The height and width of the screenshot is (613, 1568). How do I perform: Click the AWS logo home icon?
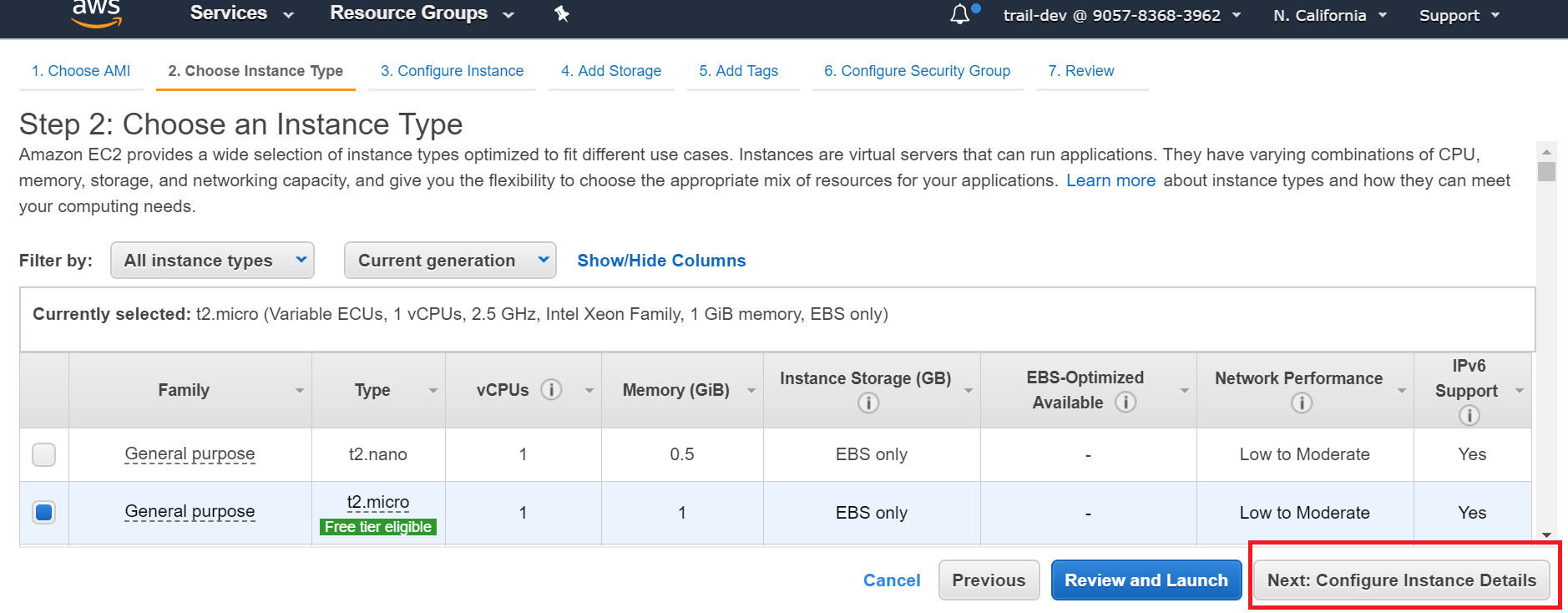coord(97,13)
